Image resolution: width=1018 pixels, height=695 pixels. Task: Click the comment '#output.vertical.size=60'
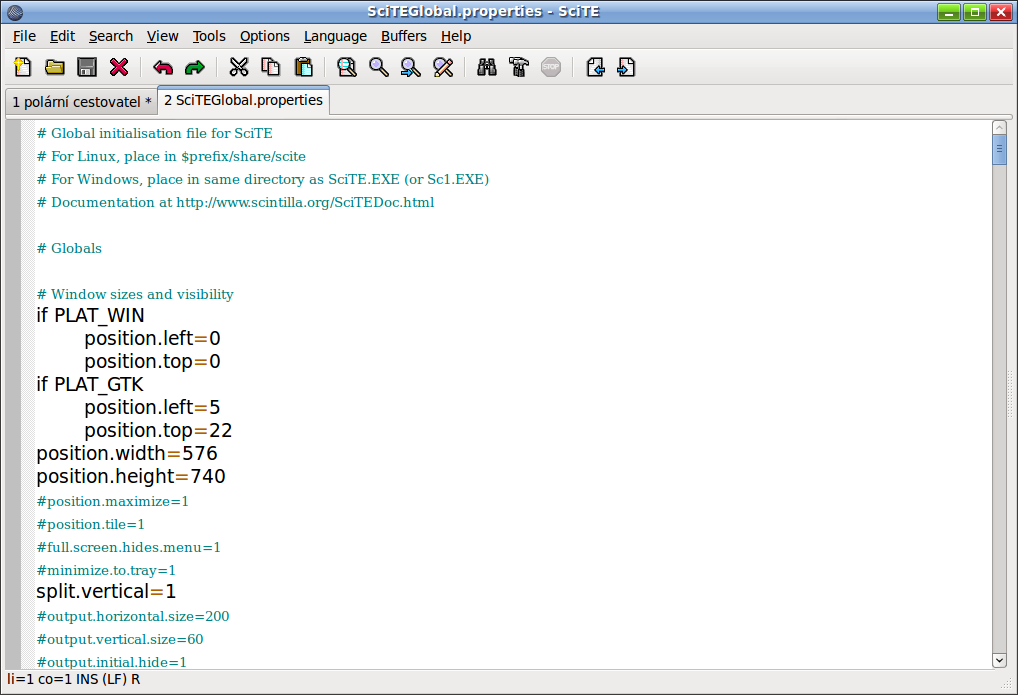click(x=120, y=639)
